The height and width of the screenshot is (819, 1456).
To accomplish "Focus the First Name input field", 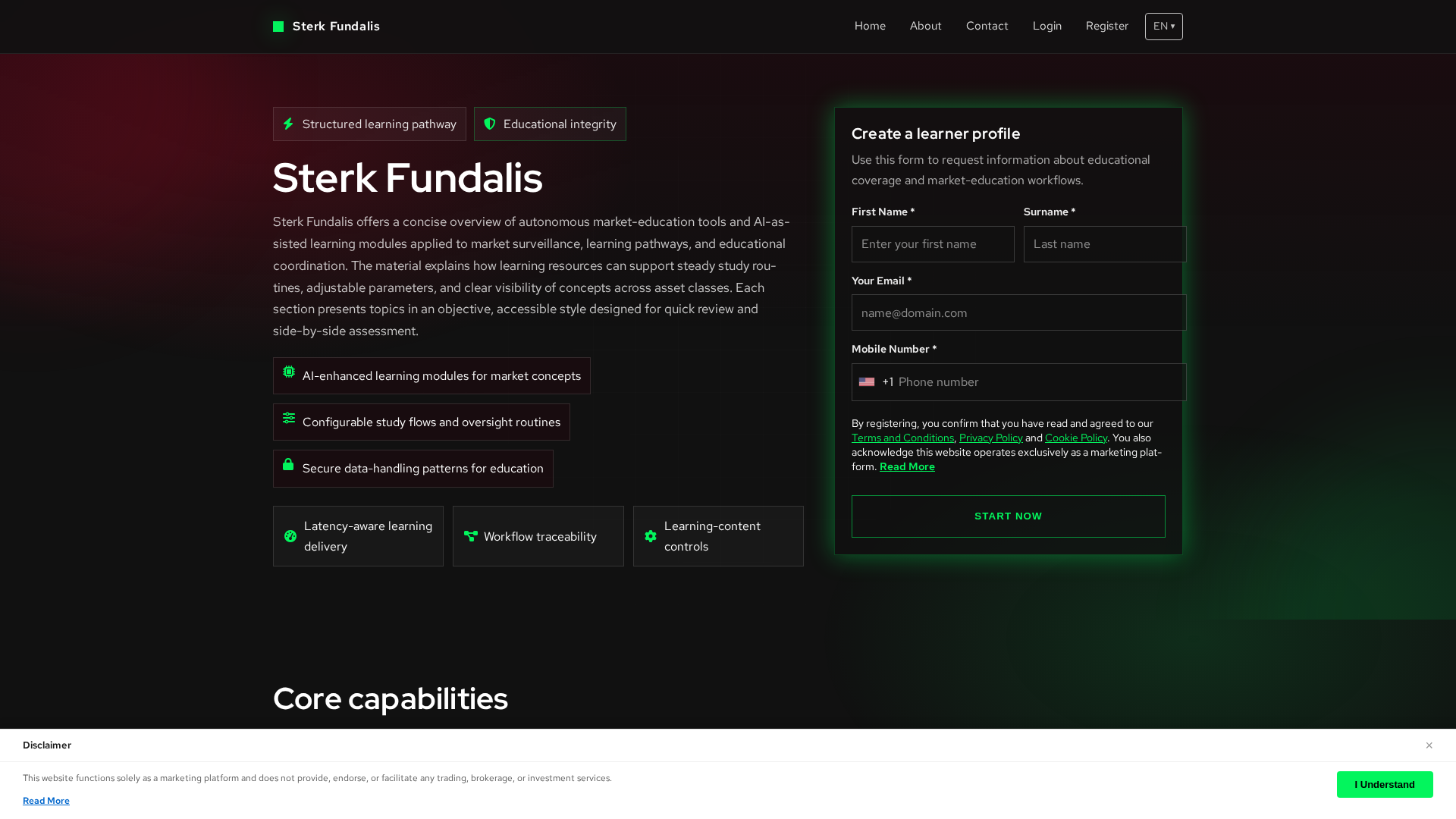I will coord(933,244).
